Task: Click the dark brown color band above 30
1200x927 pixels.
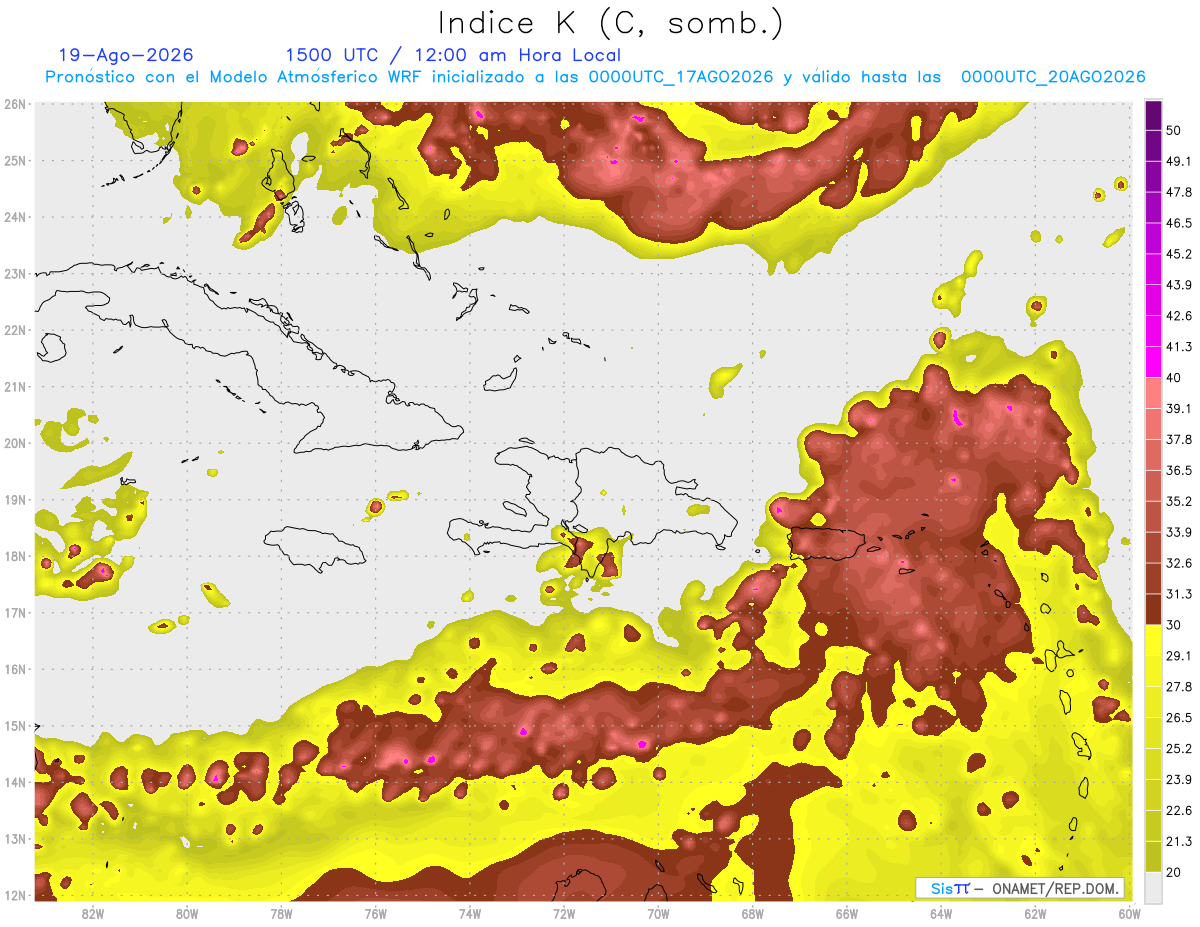Action: coord(1153,610)
